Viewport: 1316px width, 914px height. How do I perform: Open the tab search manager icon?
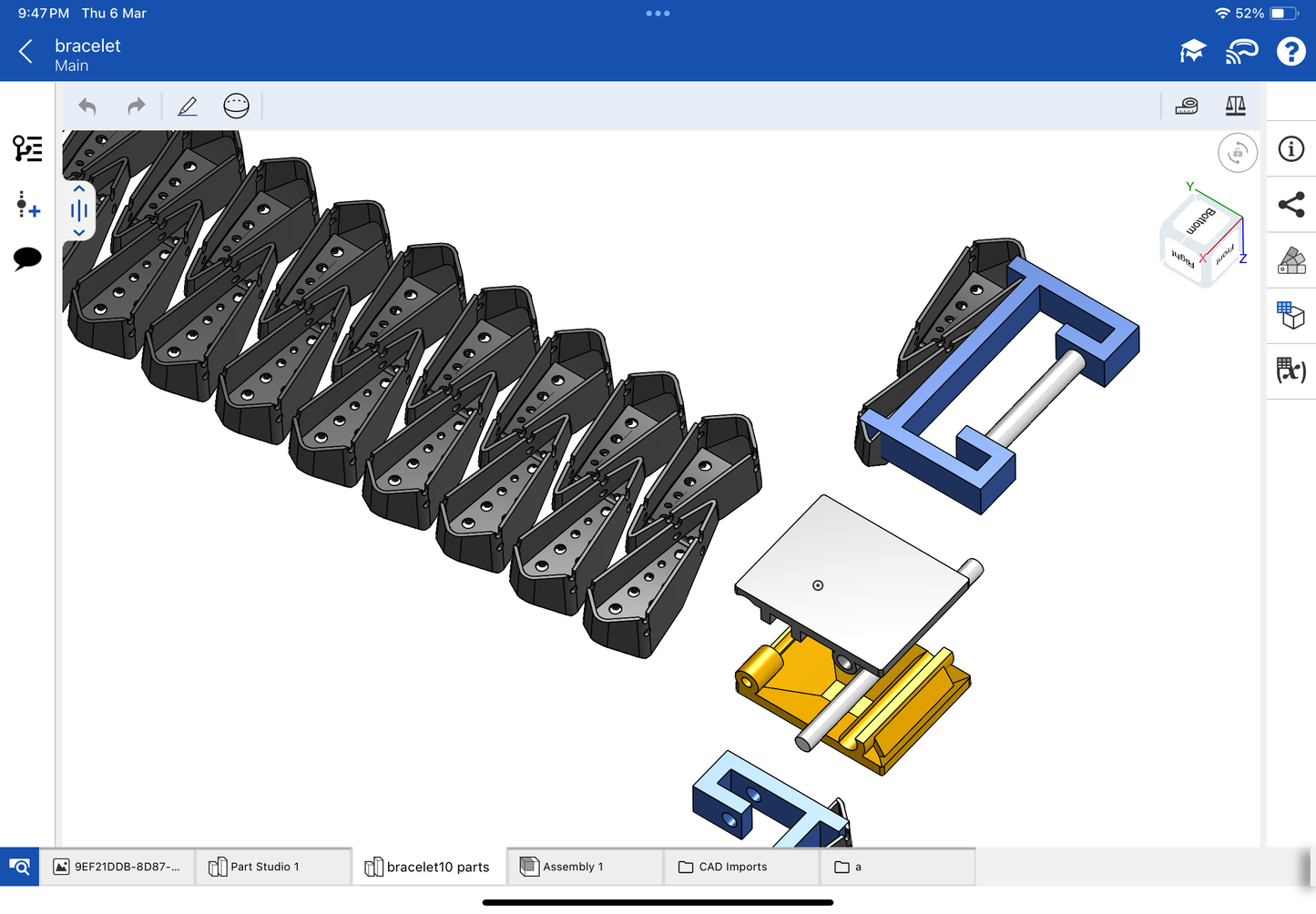[x=19, y=867]
